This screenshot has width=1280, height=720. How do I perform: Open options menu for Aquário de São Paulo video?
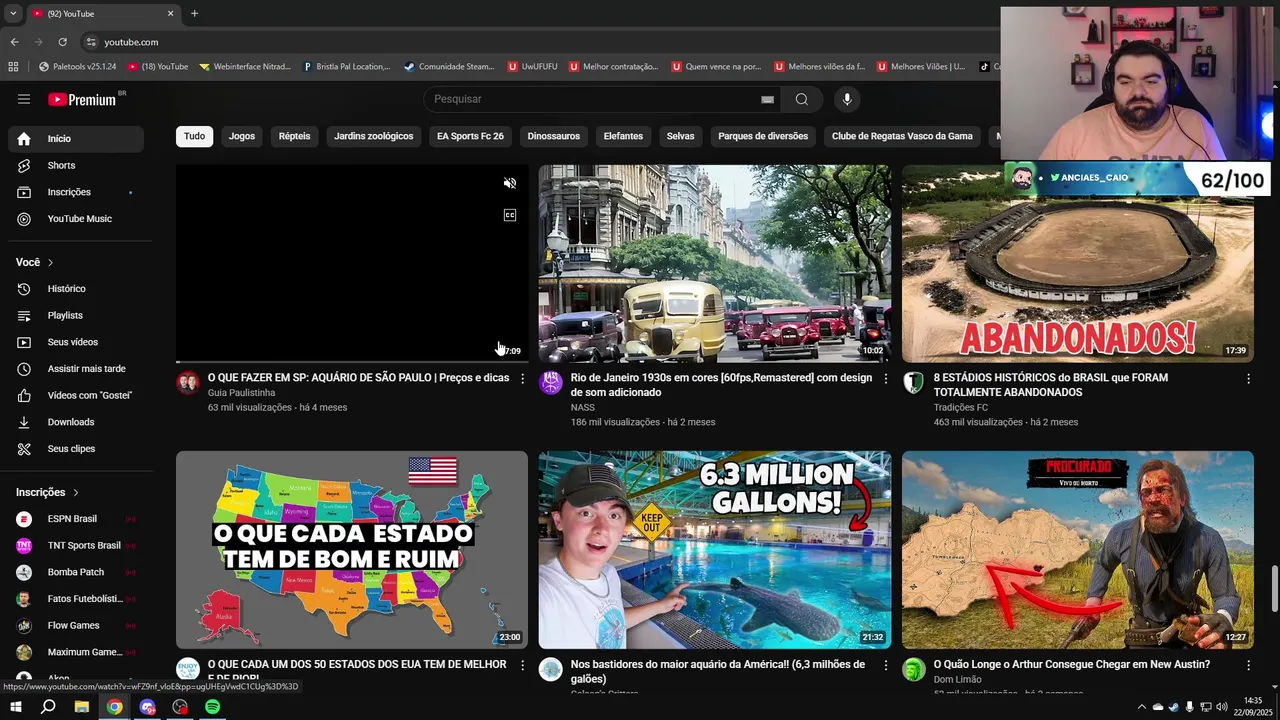tap(522, 379)
